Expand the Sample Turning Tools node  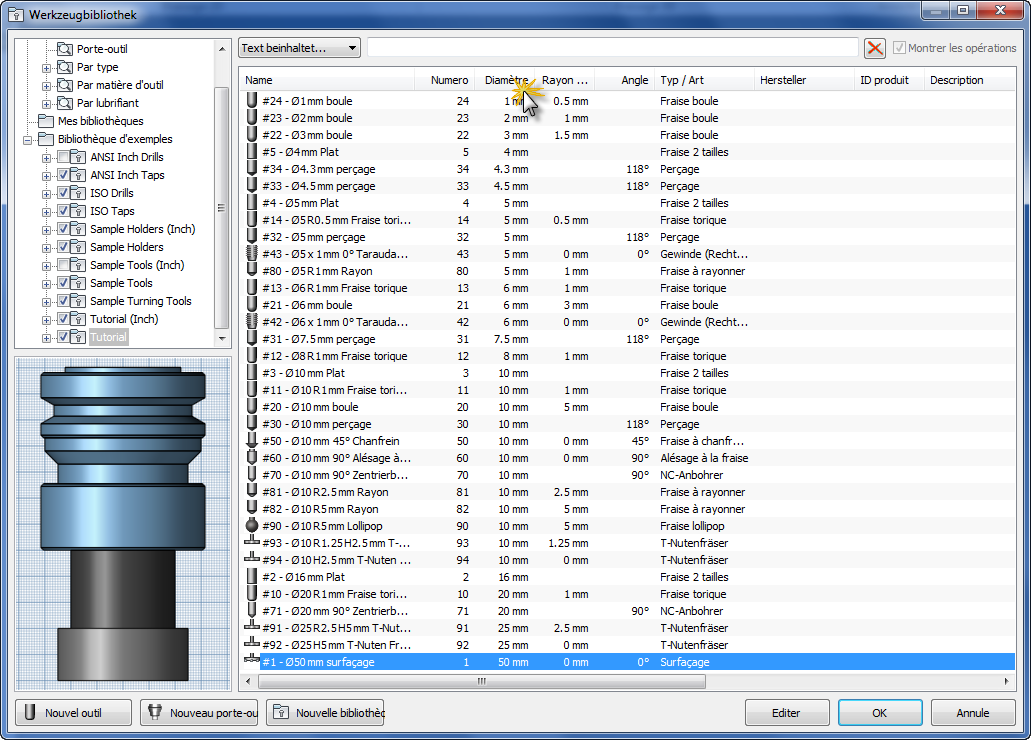point(46,302)
